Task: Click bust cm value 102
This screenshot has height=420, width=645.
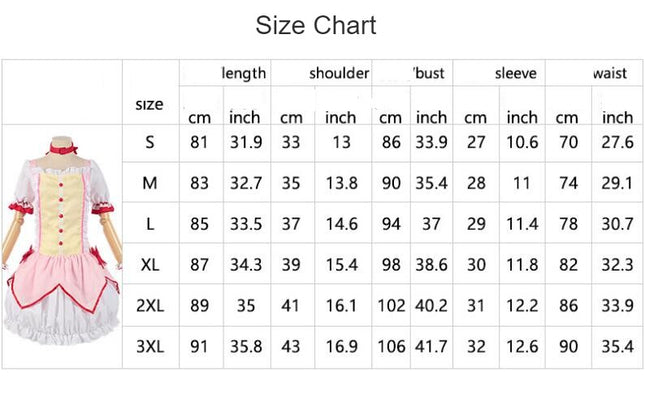Action: (391, 306)
